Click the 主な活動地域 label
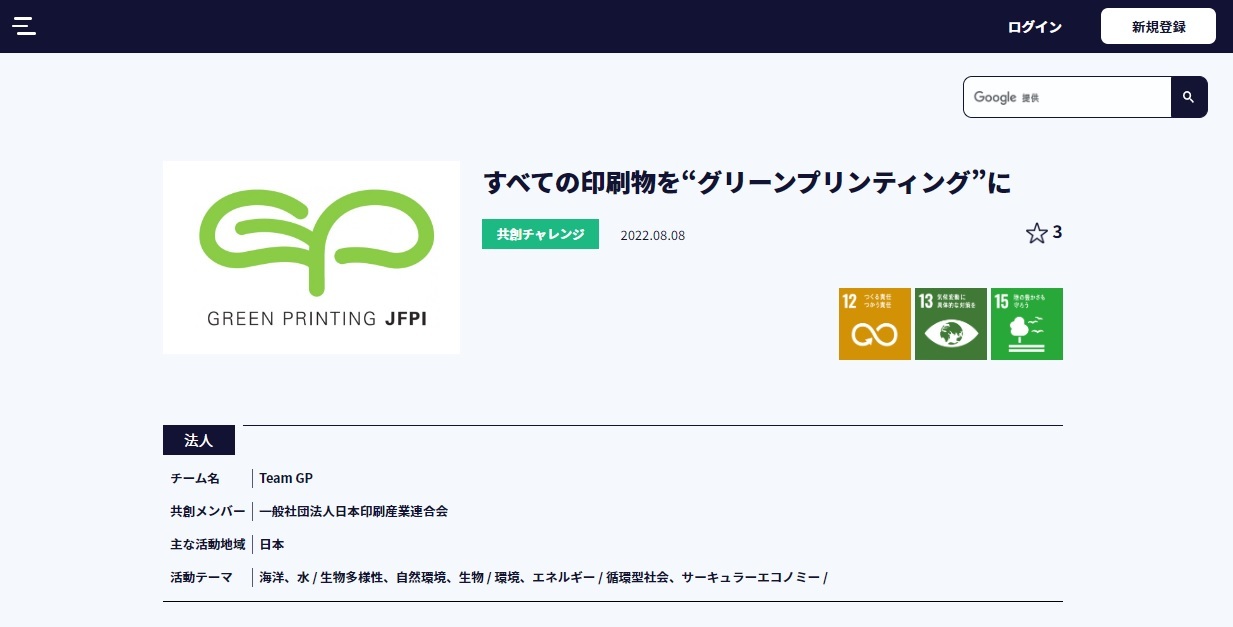 pos(208,544)
